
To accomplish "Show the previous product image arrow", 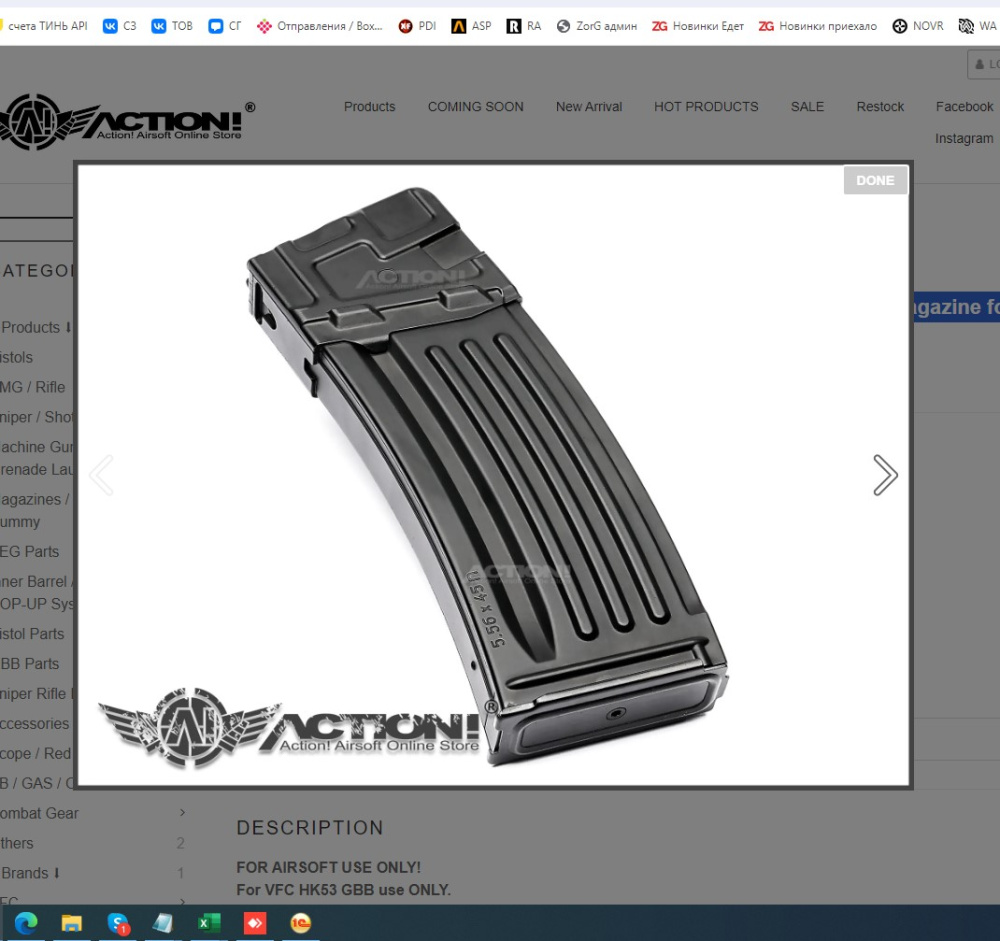I will [x=101, y=475].
